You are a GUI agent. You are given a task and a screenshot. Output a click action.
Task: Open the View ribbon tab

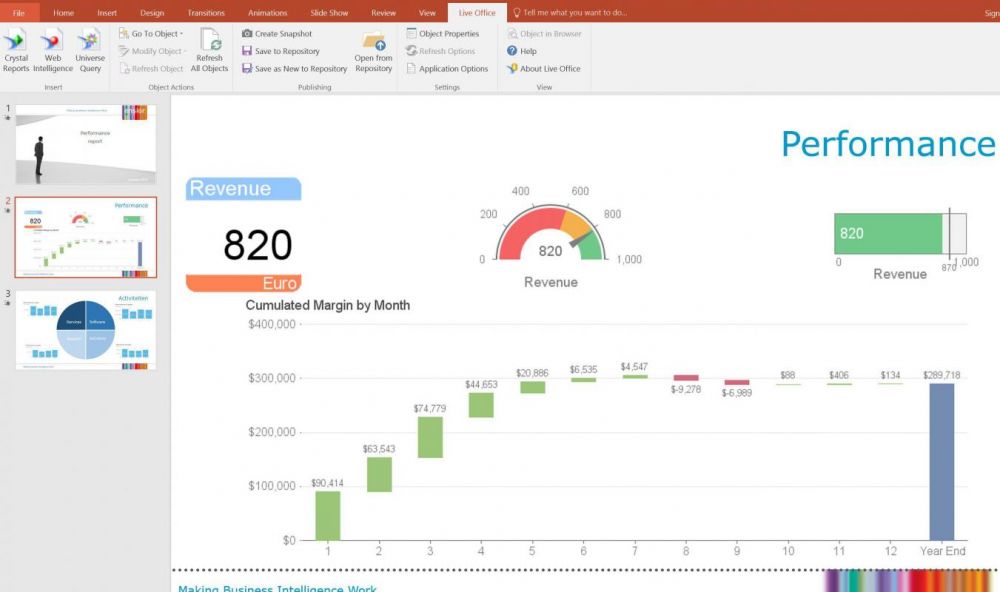(427, 13)
